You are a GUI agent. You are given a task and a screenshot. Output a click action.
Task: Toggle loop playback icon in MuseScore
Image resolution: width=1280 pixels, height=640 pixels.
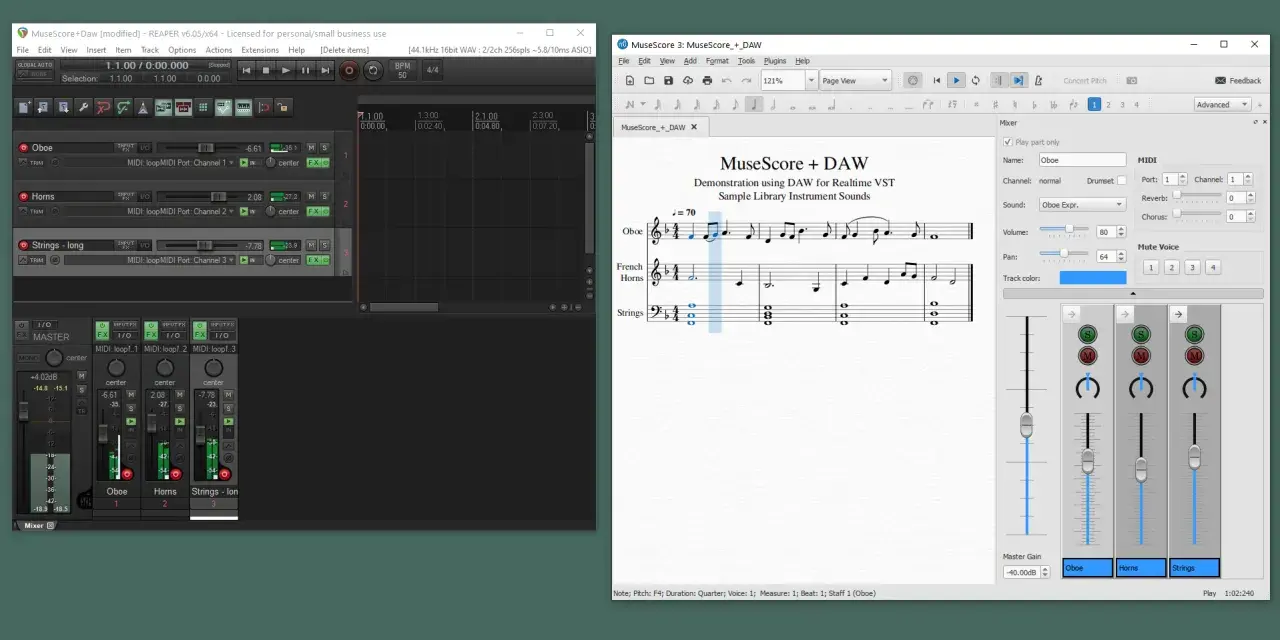pos(976,80)
